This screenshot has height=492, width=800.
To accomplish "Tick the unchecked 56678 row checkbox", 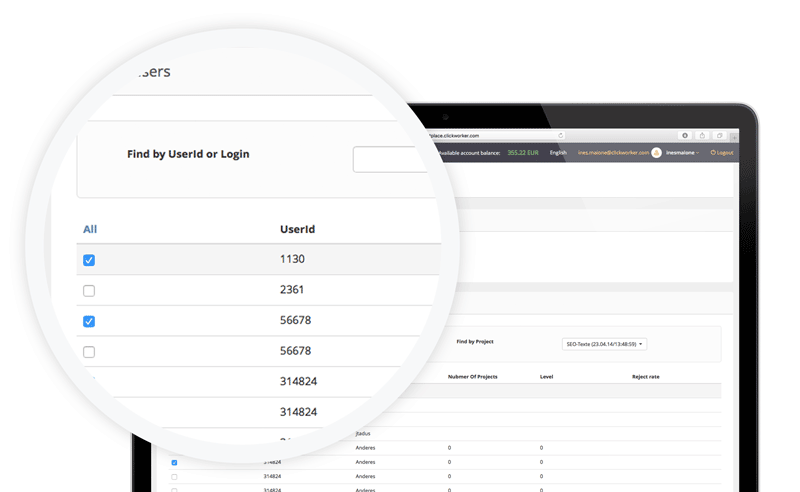I will point(89,352).
